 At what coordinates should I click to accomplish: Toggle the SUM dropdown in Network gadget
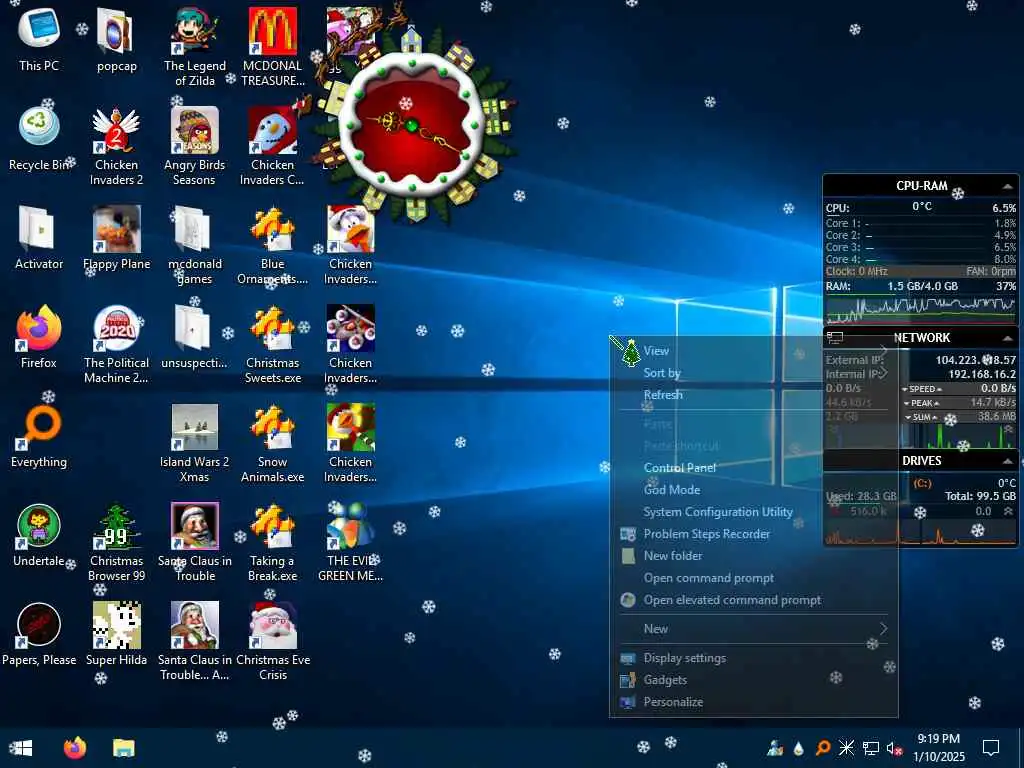pyautogui.click(x=921, y=417)
